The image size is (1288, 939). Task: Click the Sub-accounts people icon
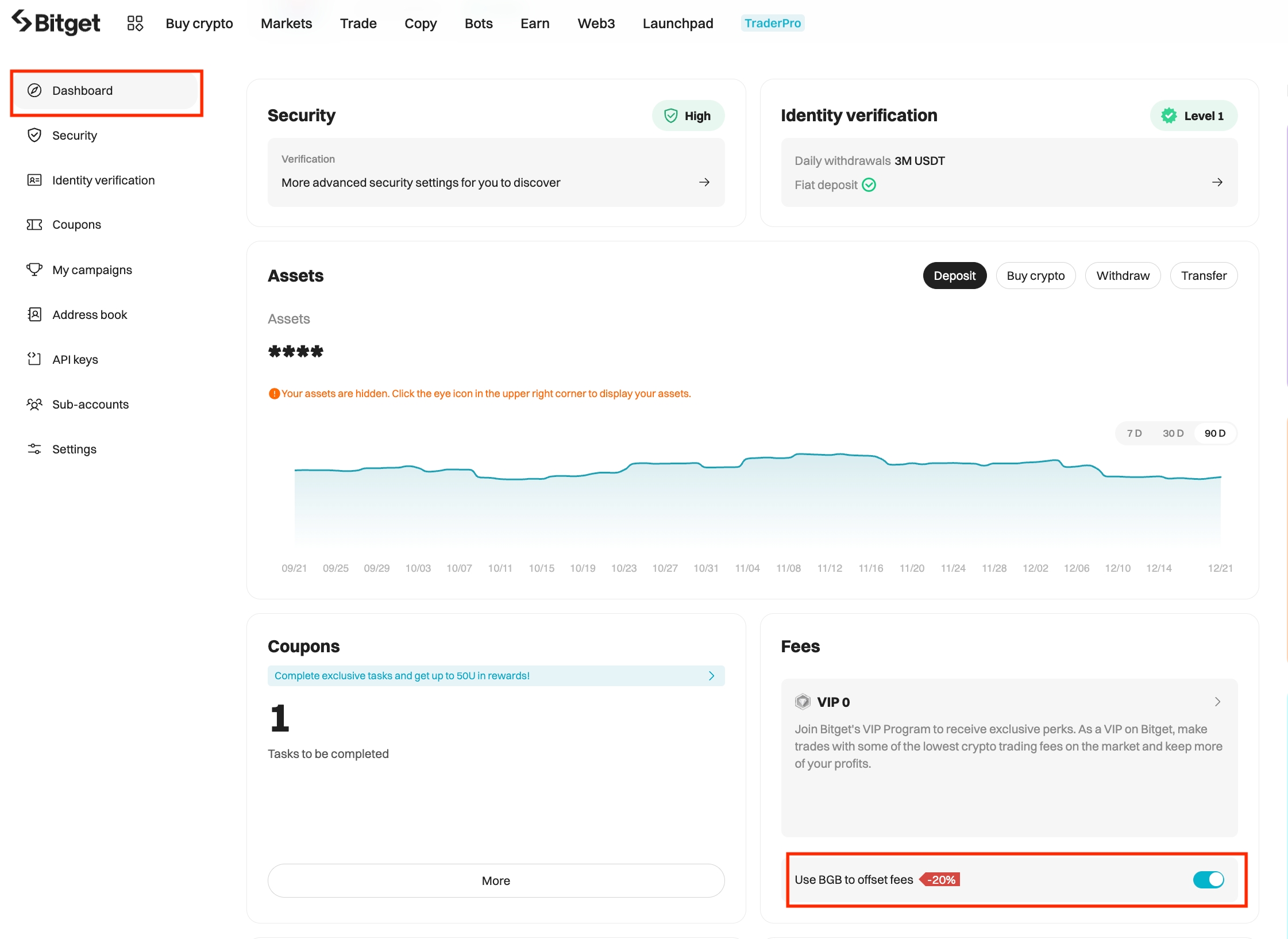click(x=34, y=404)
